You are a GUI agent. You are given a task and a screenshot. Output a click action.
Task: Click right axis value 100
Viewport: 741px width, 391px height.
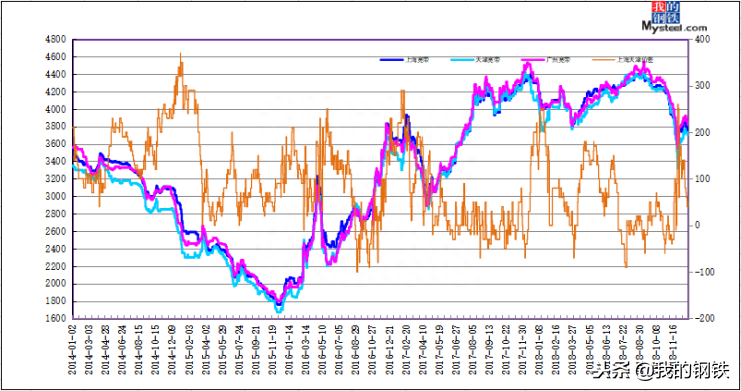pyautogui.click(x=703, y=179)
